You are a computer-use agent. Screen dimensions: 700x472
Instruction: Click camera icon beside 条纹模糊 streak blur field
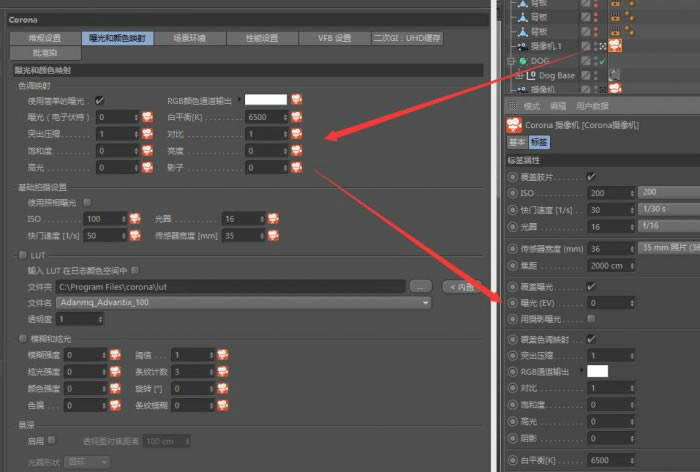pos(223,405)
